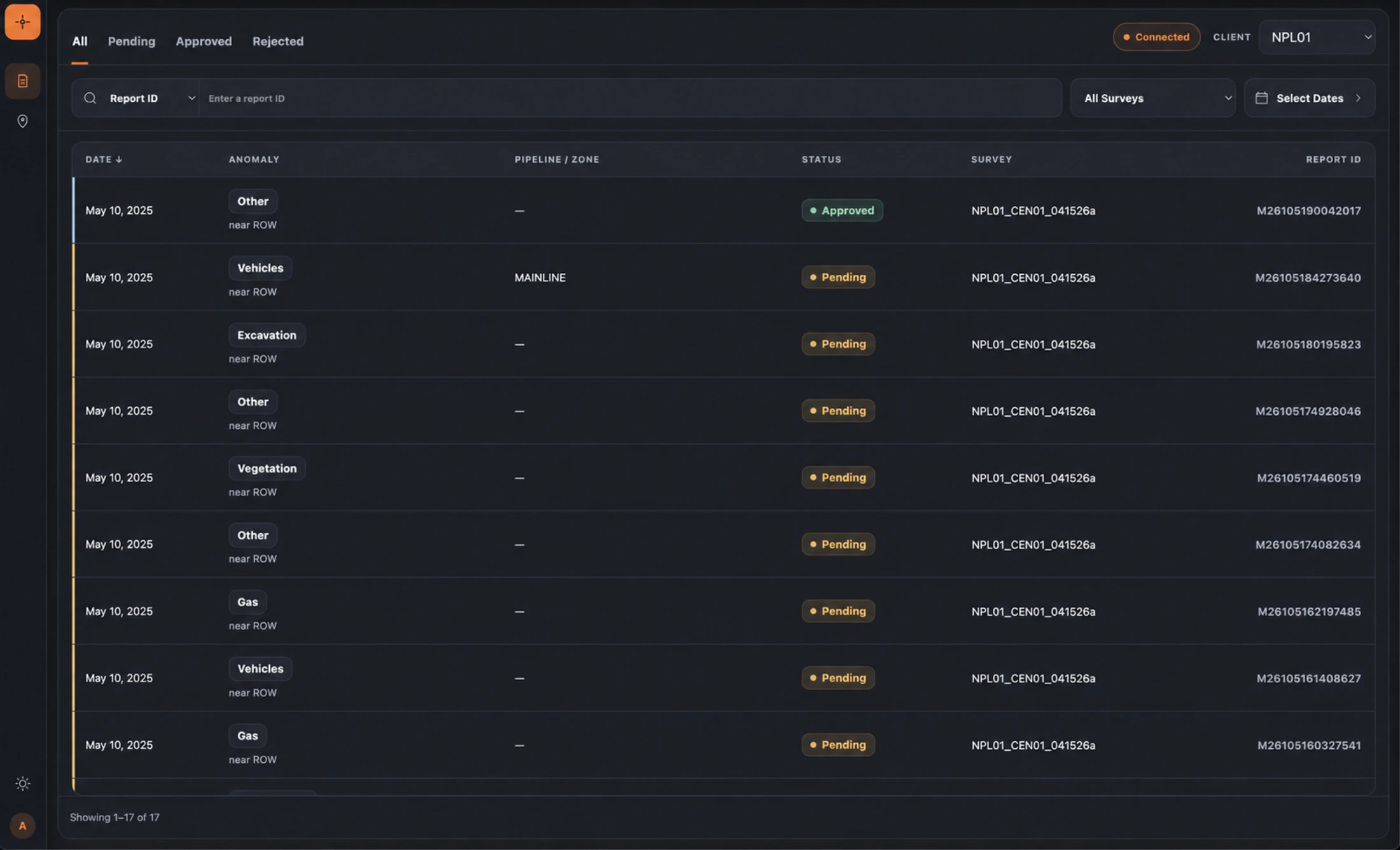This screenshot has height=850, width=1400.
Task: Click the CLIENT label
Action: coord(1231,37)
